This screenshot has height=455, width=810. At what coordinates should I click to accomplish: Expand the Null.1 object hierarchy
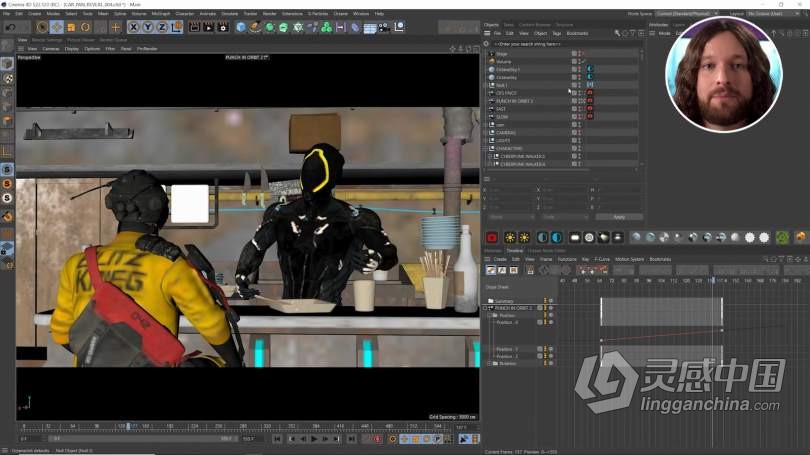pos(486,85)
